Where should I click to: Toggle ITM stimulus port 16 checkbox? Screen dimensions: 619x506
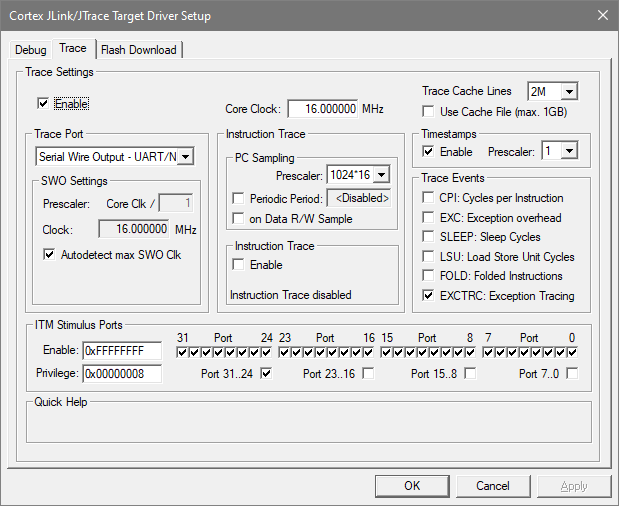[368, 352]
